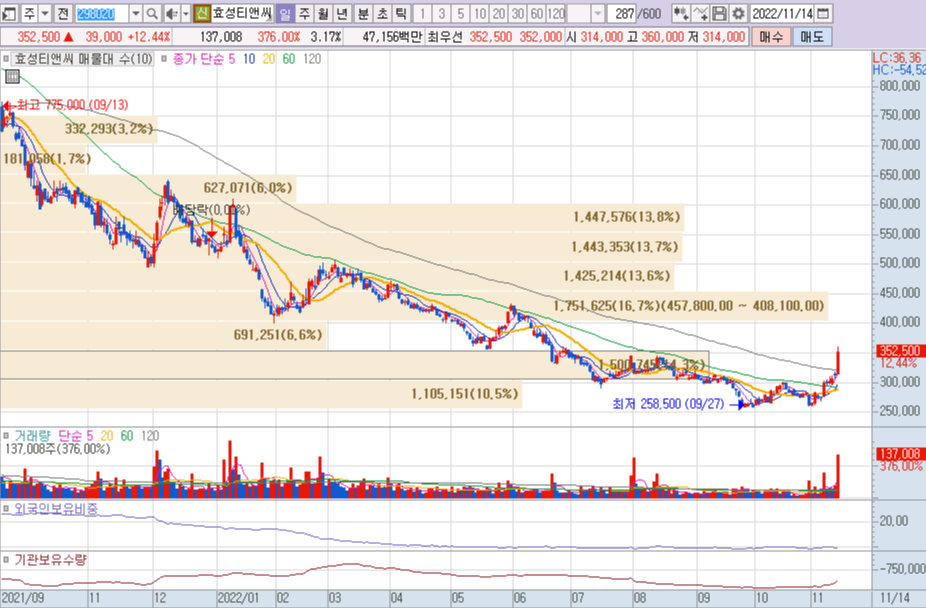Switch to the 월 monthly chart period
Screen dimensions: 926x608
pyautogui.click(x=323, y=13)
